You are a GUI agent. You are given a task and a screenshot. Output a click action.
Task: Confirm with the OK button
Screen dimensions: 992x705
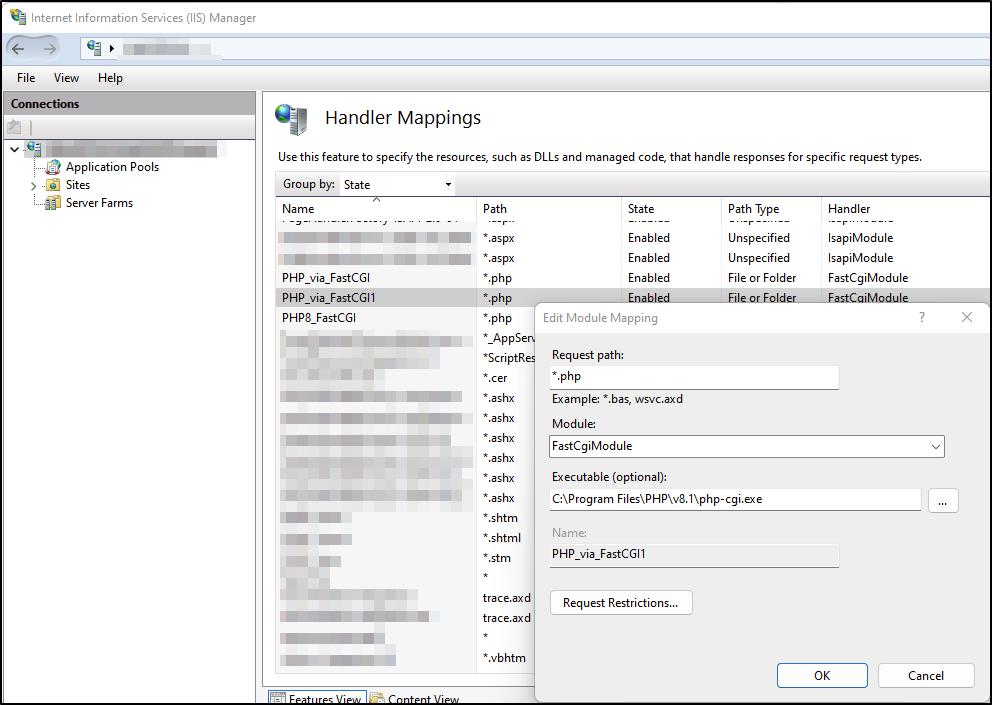coord(822,675)
